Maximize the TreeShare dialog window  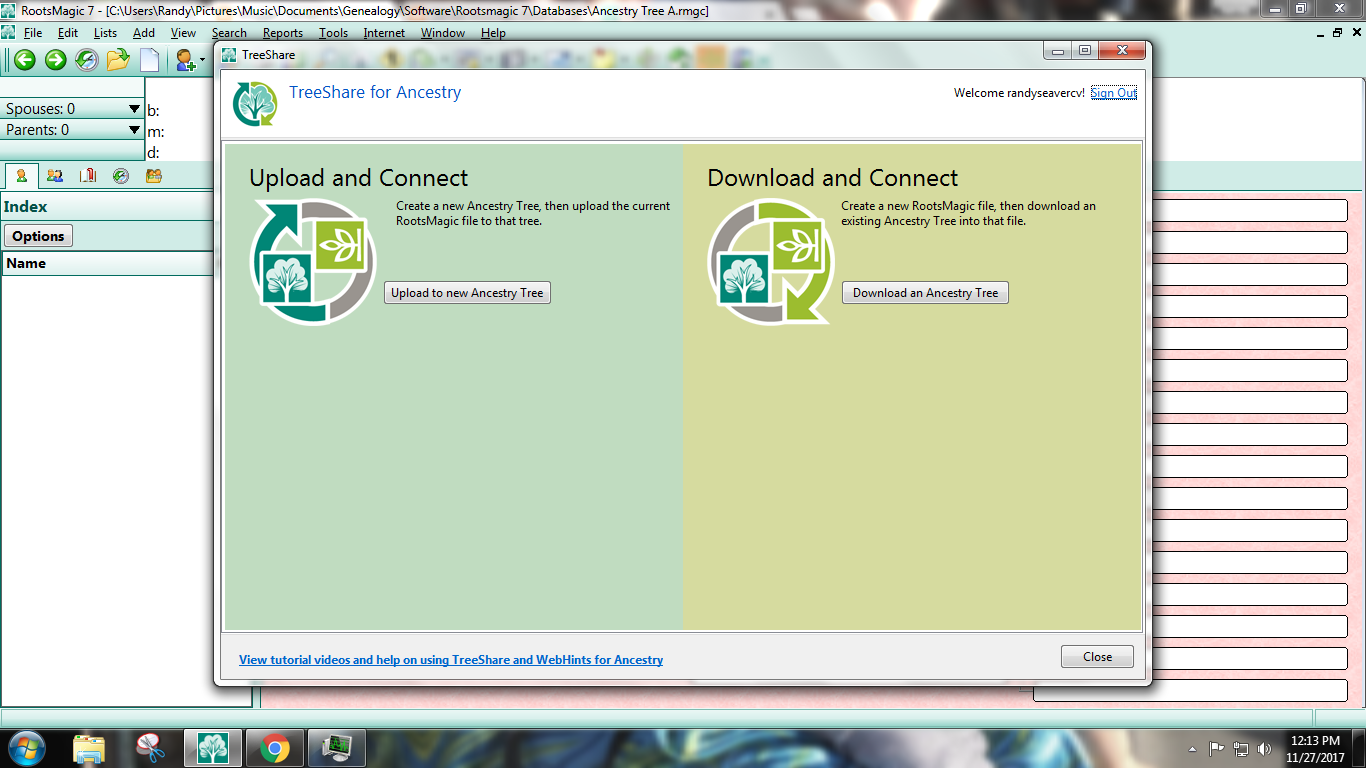1084,50
